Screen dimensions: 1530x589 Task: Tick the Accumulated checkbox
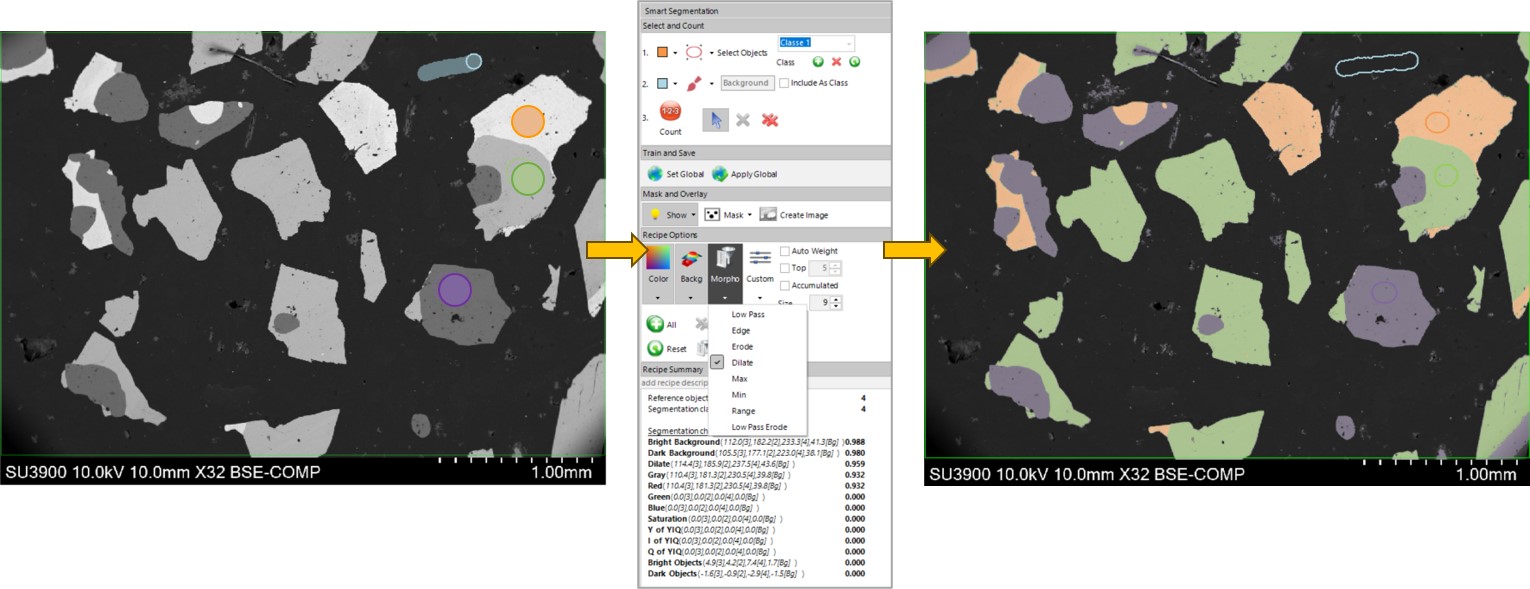[x=785, y=285]
